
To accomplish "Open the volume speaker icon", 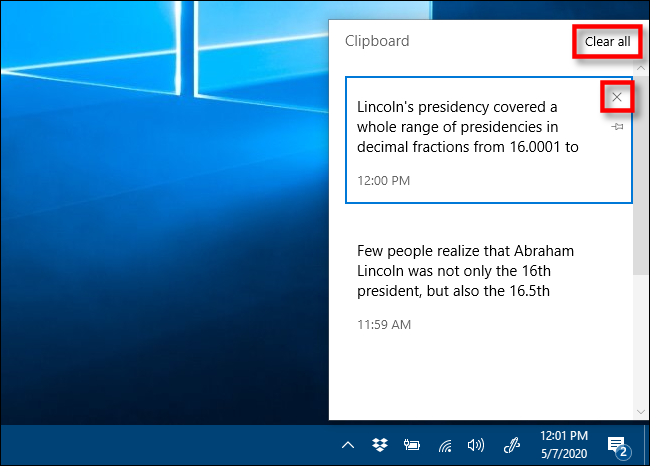I will [x=476, y=445].
